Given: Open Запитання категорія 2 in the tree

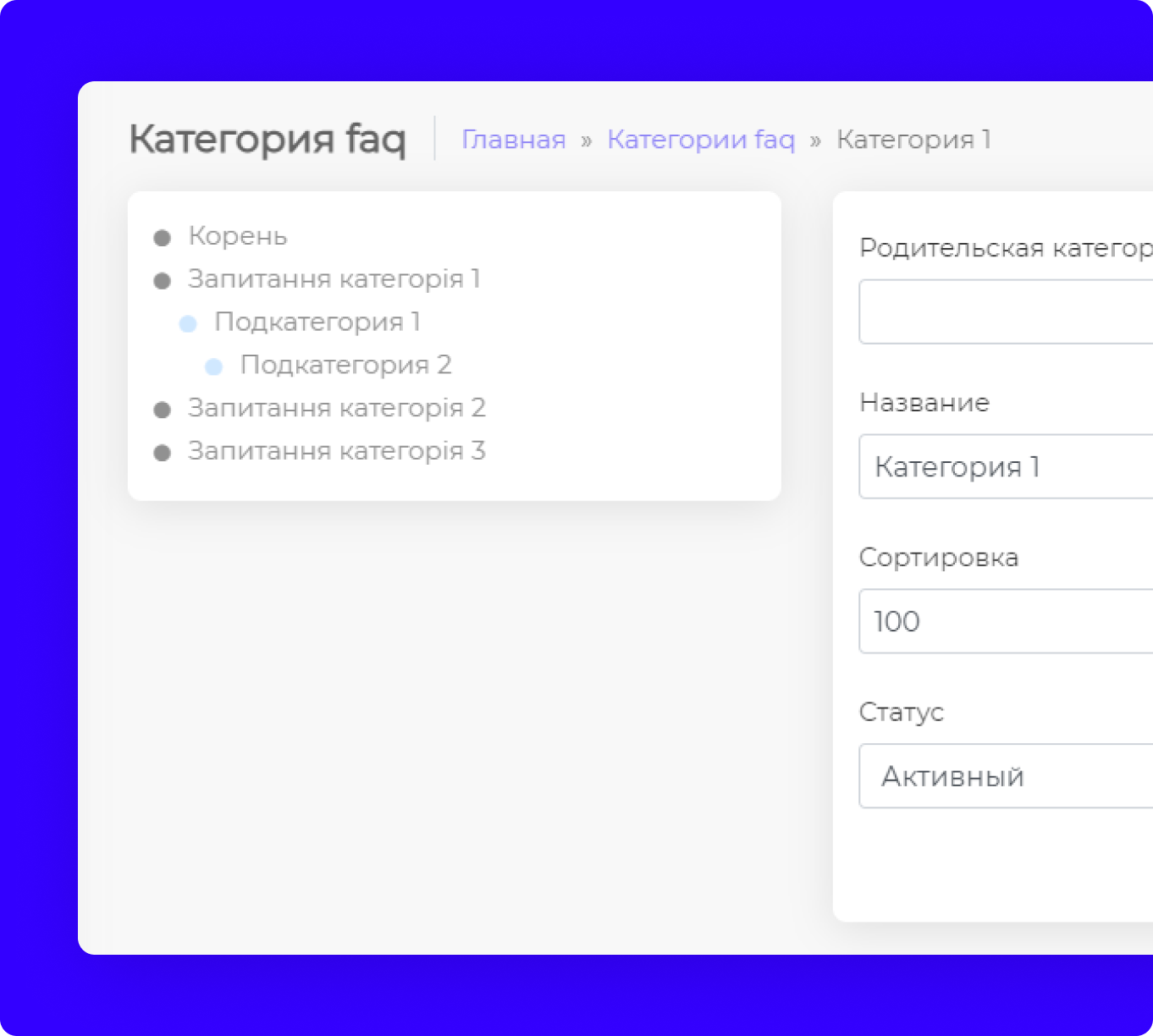Looking at the screenshot, I should [x=336, y=409].
